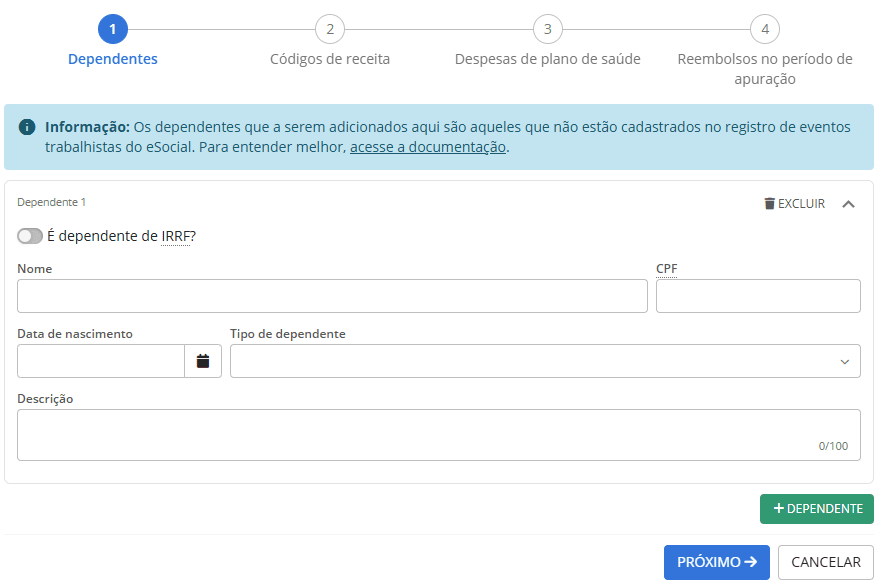Viewport: 884px width, 584px height.
Task: Collapse the Dependente 1 section via chevron
Action: pos(849,203)
